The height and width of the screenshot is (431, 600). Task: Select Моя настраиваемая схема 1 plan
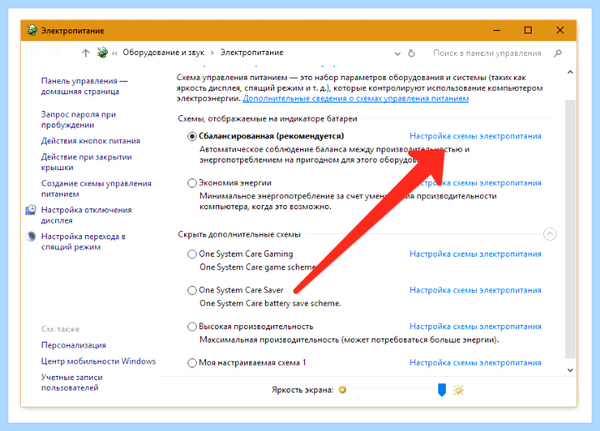[x=192, y=363]
